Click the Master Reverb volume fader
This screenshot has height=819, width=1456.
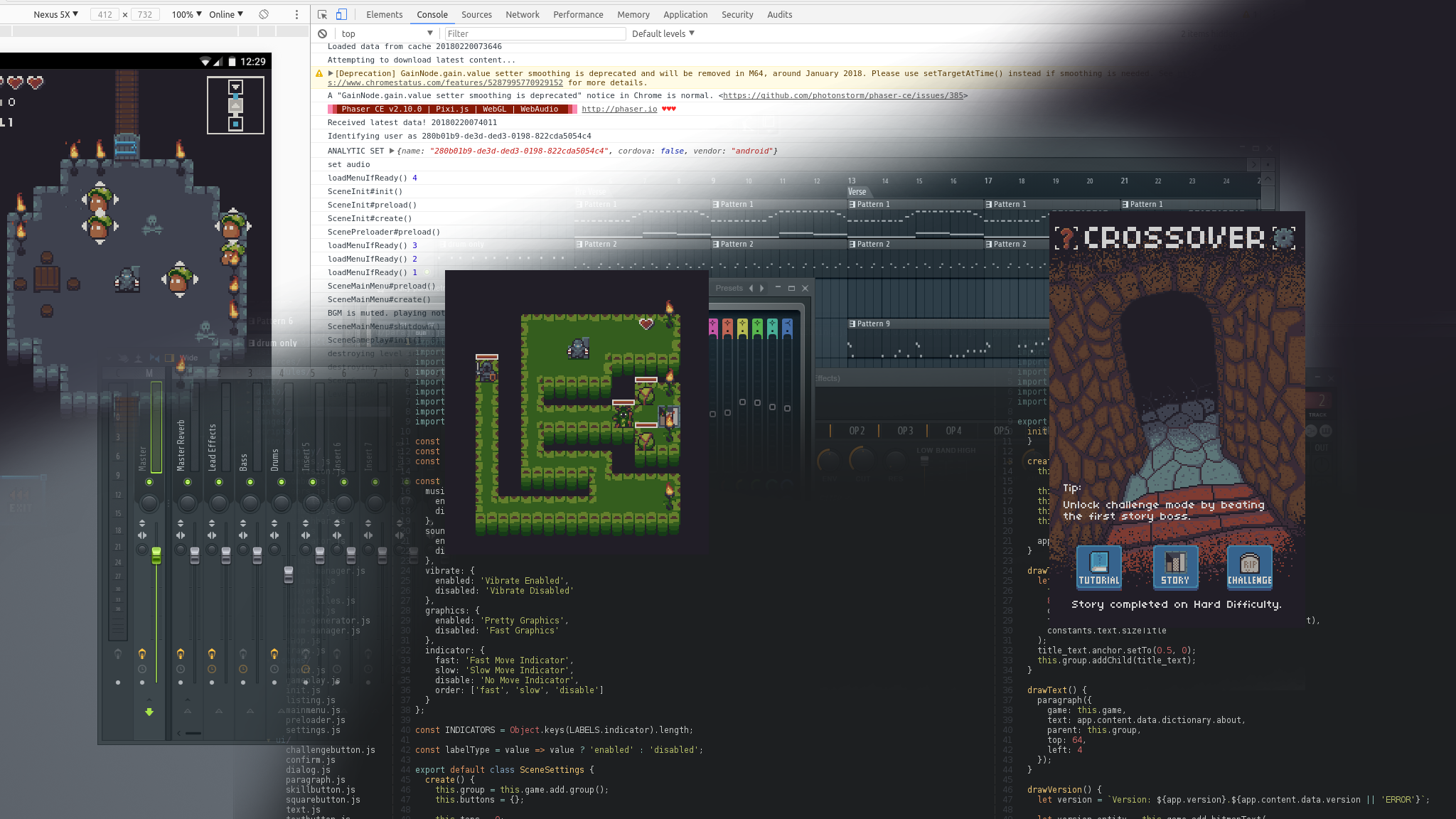pos(195,555)
